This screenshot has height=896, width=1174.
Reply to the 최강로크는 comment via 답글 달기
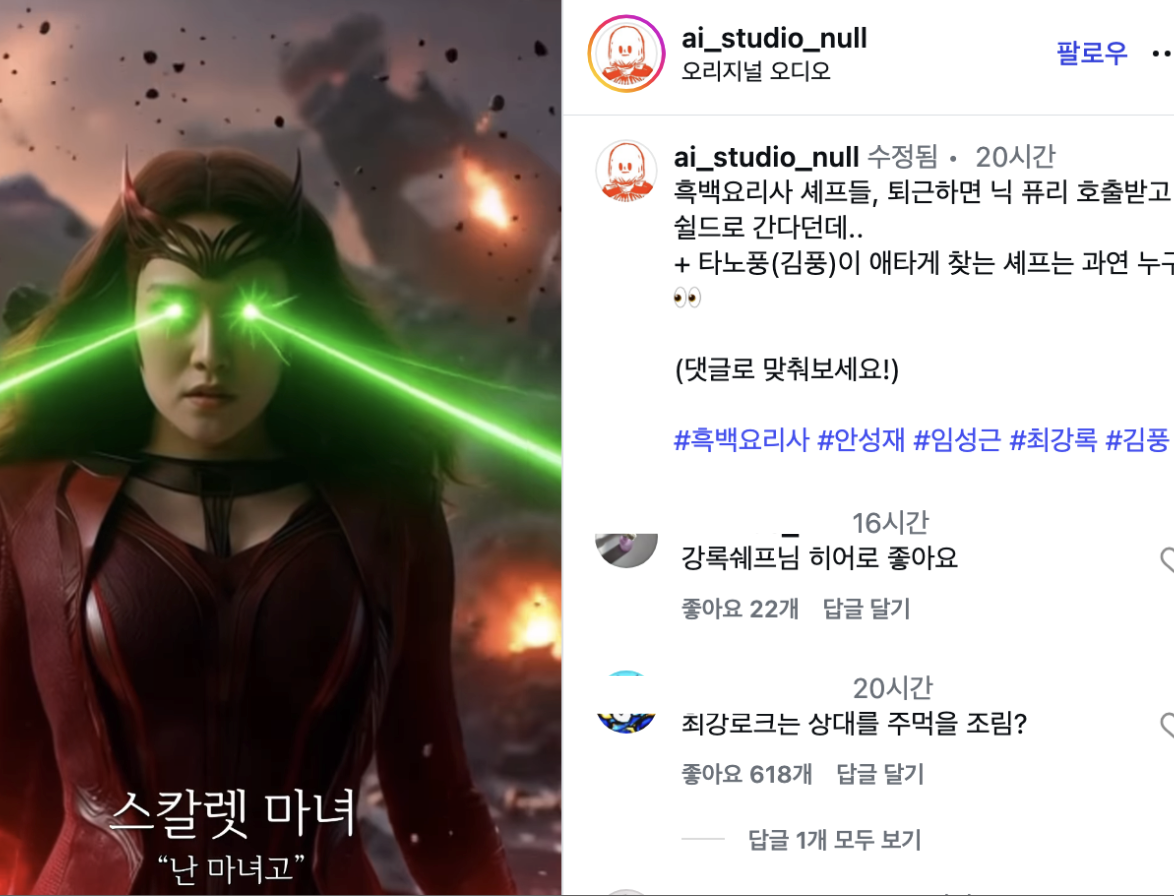coord(880,774)
